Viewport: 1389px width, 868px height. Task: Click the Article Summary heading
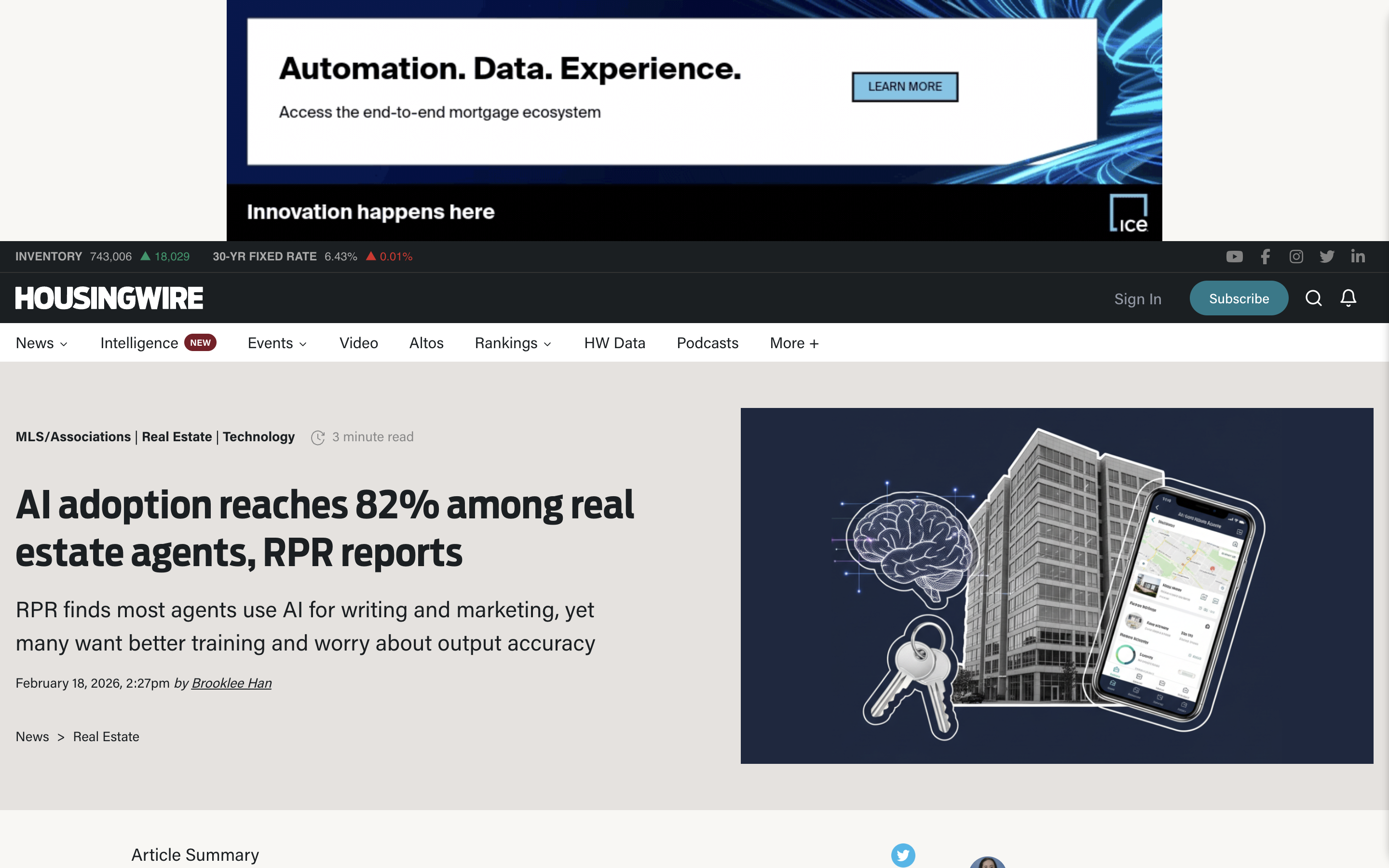point(195,855)
